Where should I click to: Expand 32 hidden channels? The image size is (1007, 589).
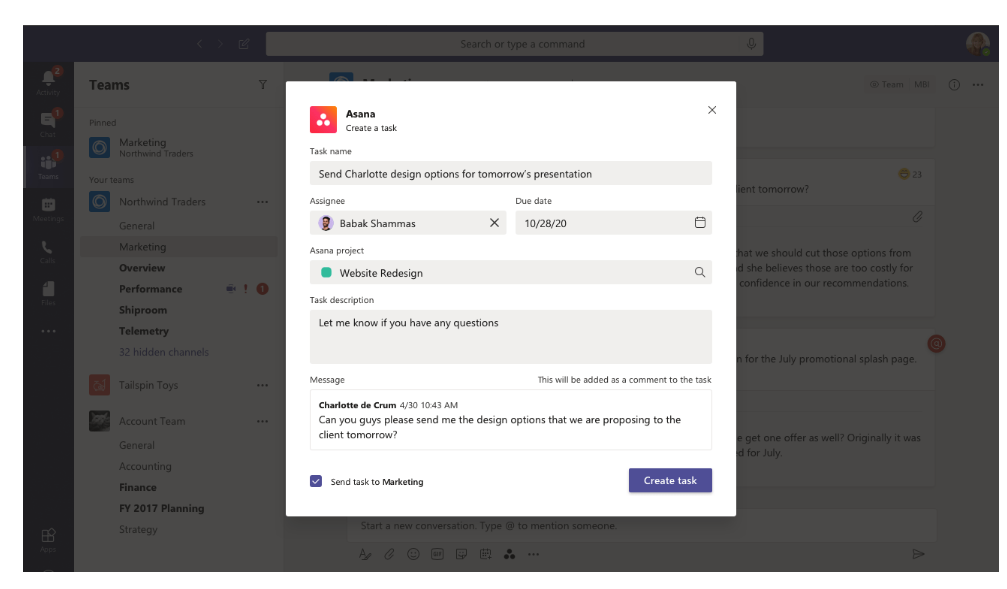pos(164,352)
